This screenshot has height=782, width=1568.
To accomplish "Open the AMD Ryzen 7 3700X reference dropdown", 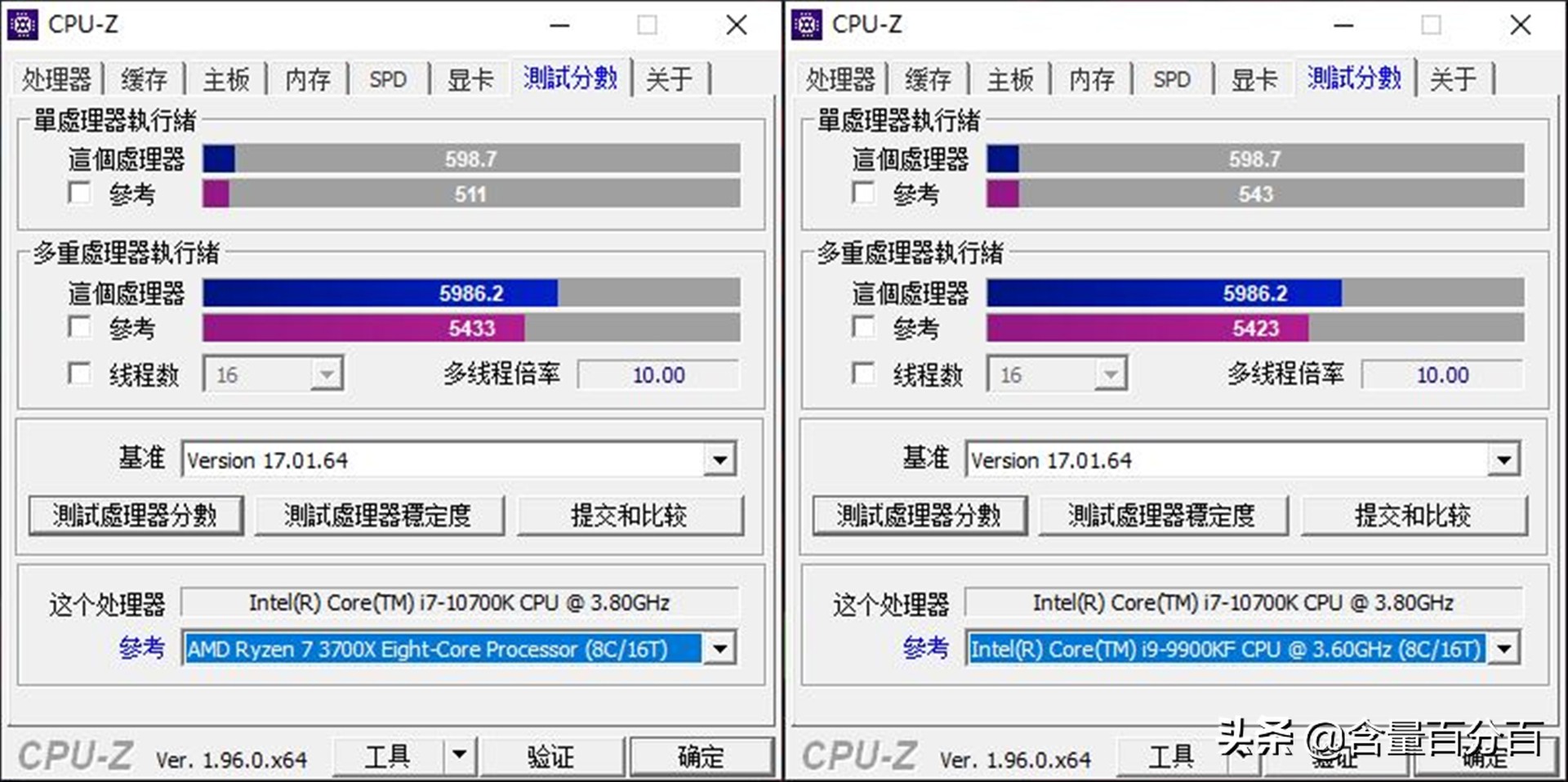I will 719,648.
